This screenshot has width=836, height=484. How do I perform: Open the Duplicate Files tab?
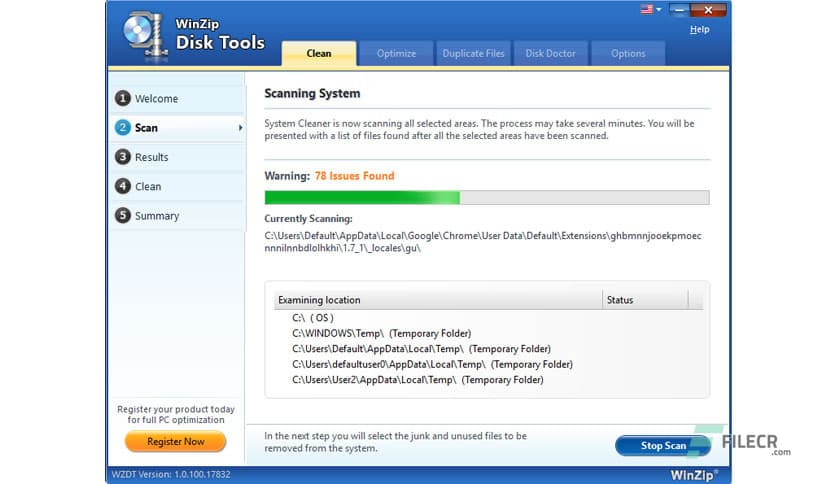(x=473, y=53)
